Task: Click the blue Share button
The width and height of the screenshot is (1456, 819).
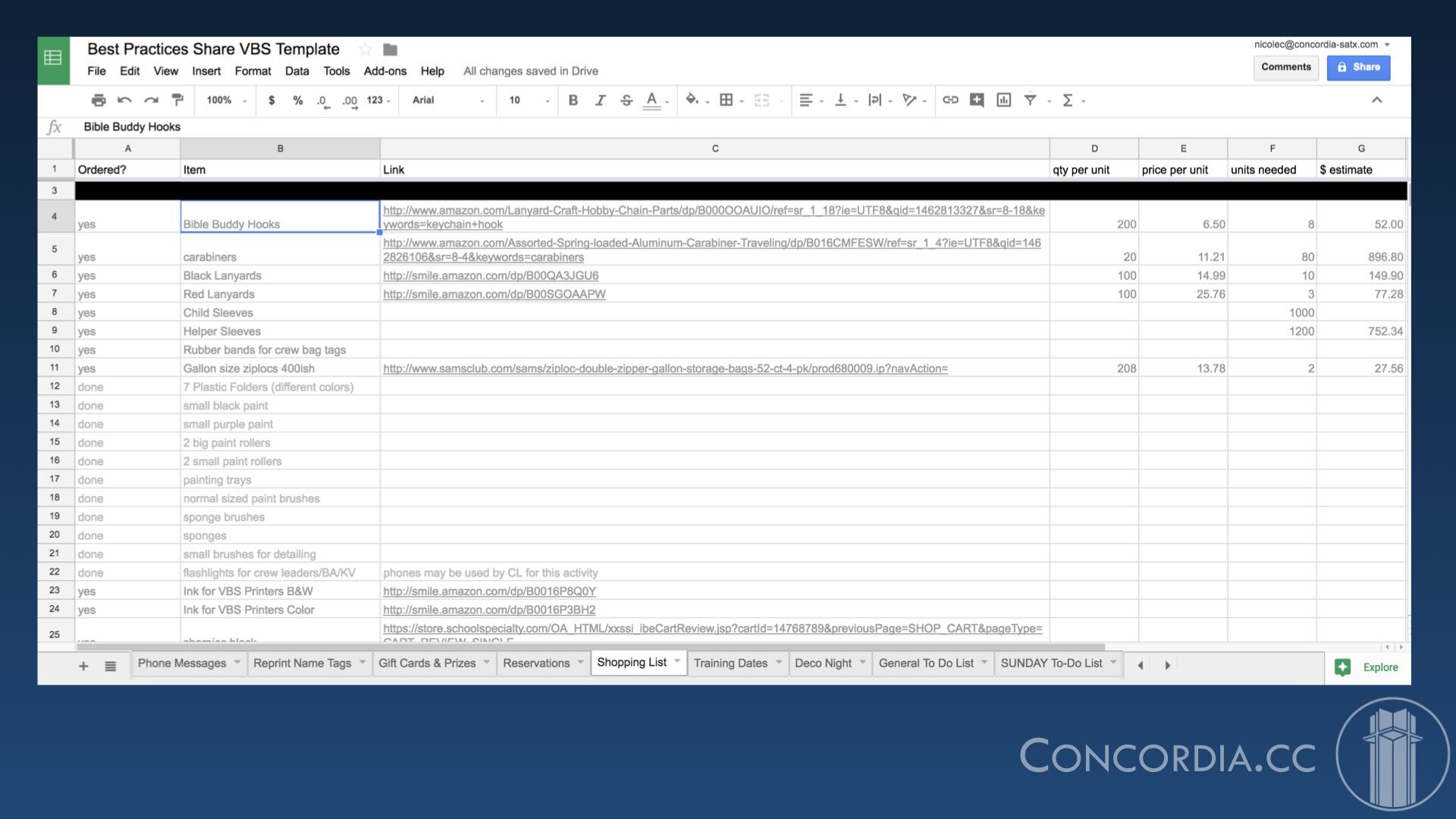Action: coord(1358,67)
